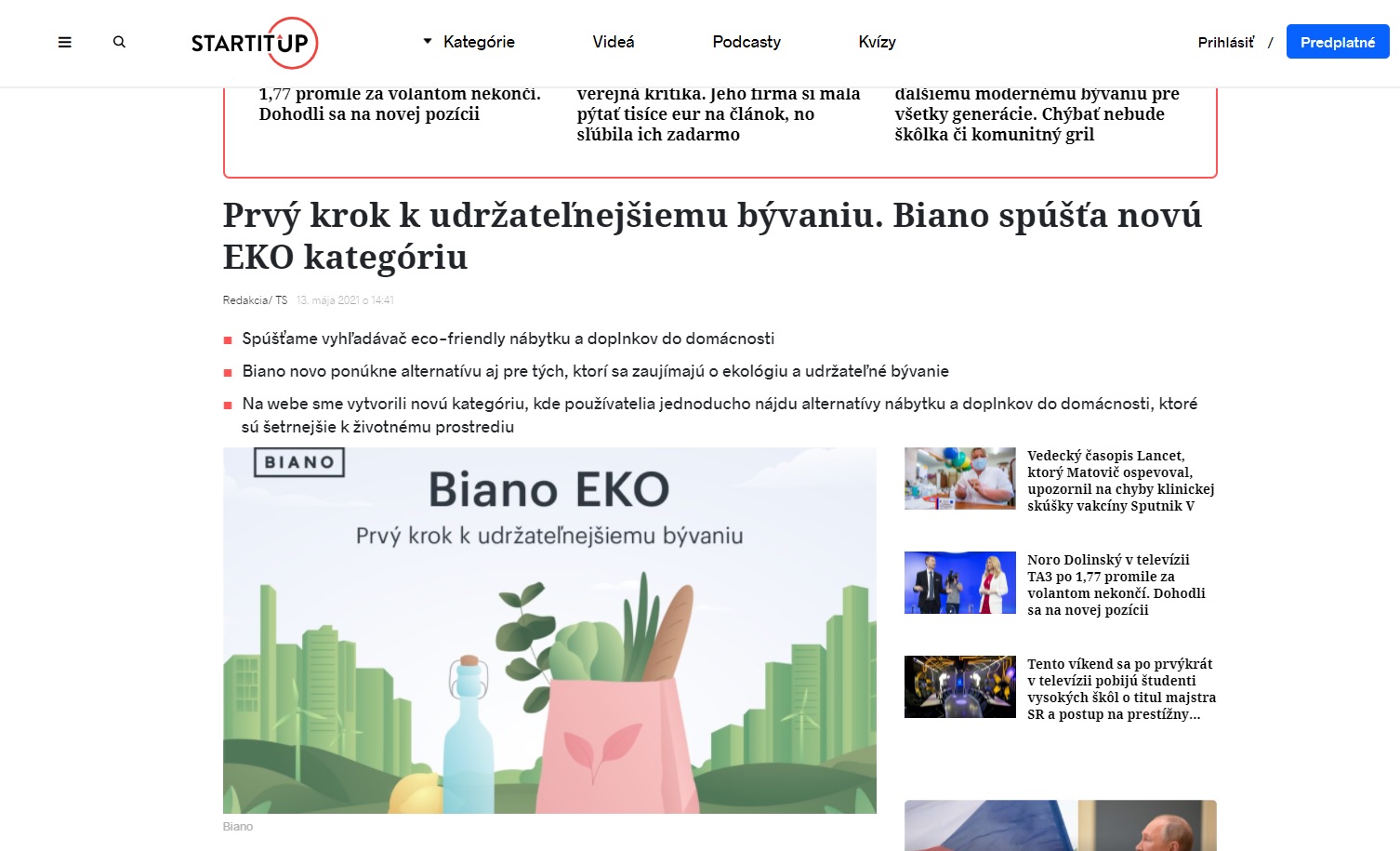Screen dimensions: 1400x851
Task: Open the hamburger menu icon
Action: tap(65, 42)
